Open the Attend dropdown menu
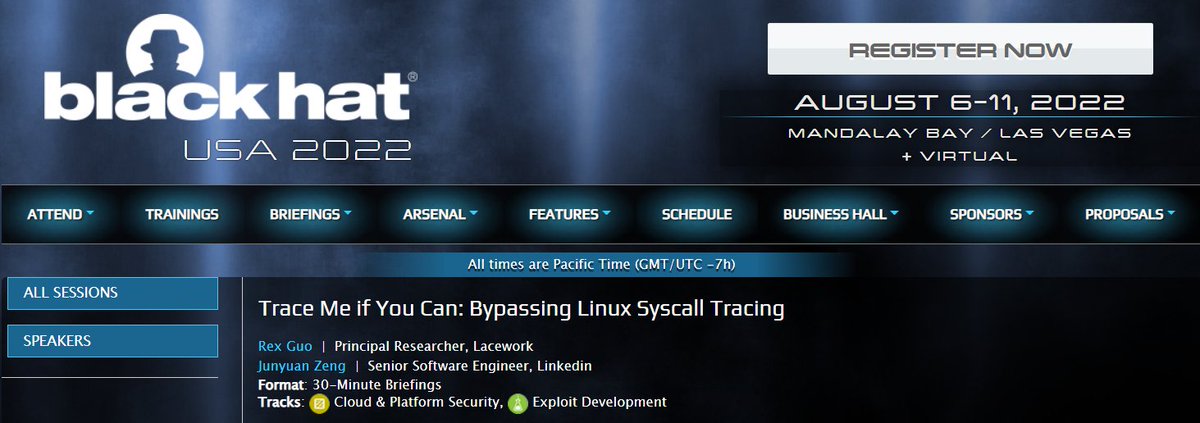Image resolution: width=1200 pixels, height=423 pixels. [x=60, y=214]
